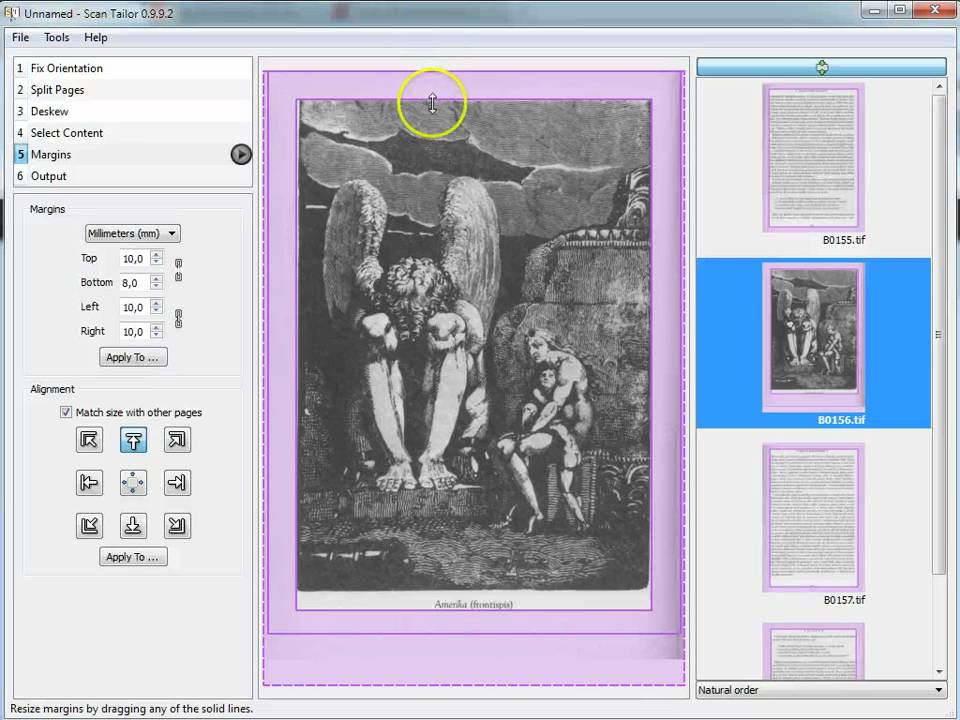Adjust the Left margin stepper
Screen dimensions: 960x720
pos(157,307)
